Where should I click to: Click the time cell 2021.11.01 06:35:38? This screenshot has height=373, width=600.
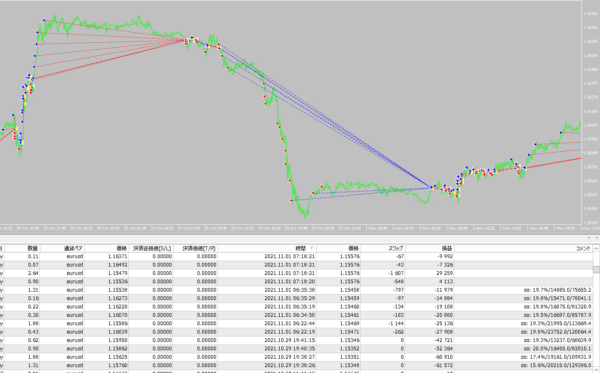pos(290,290)
